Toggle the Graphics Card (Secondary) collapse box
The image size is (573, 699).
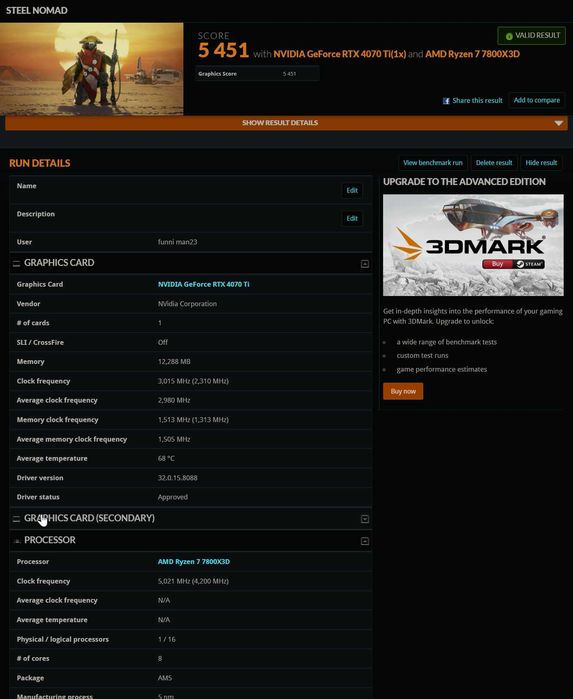[365, 519]
